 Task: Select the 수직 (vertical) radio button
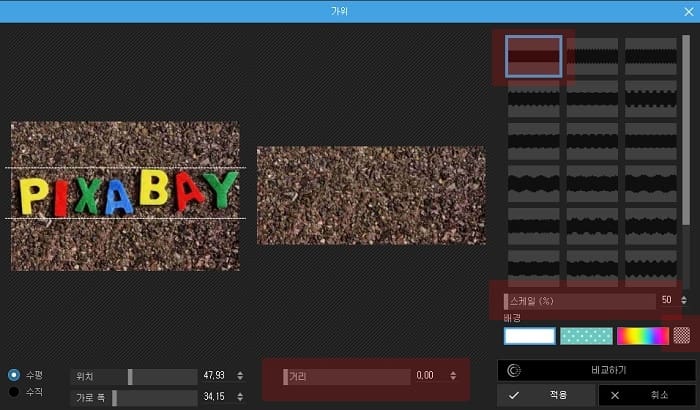14,392
